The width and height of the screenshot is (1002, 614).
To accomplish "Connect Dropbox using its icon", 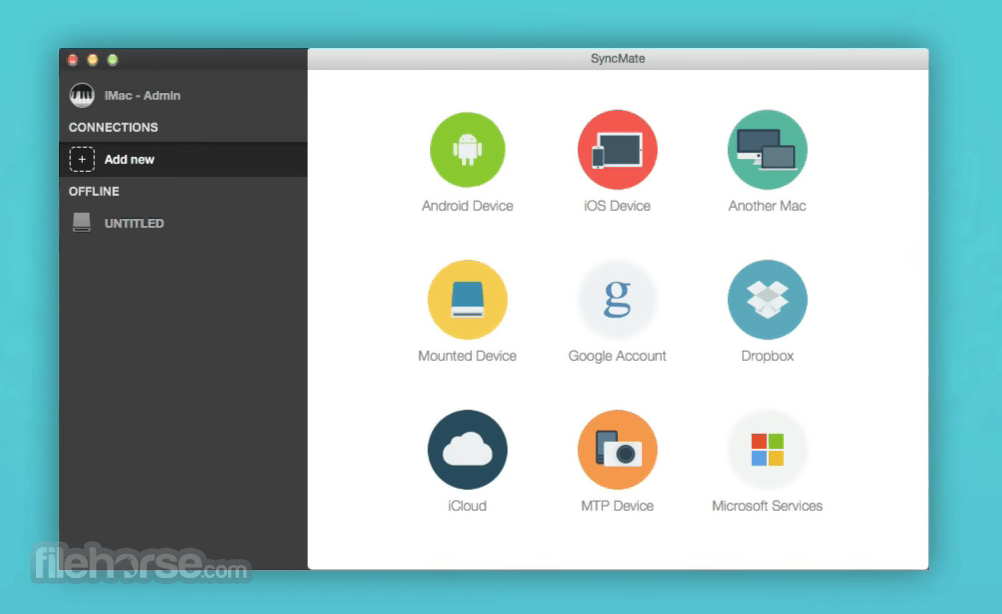I will pyautogui.click(x=767, y=300).
